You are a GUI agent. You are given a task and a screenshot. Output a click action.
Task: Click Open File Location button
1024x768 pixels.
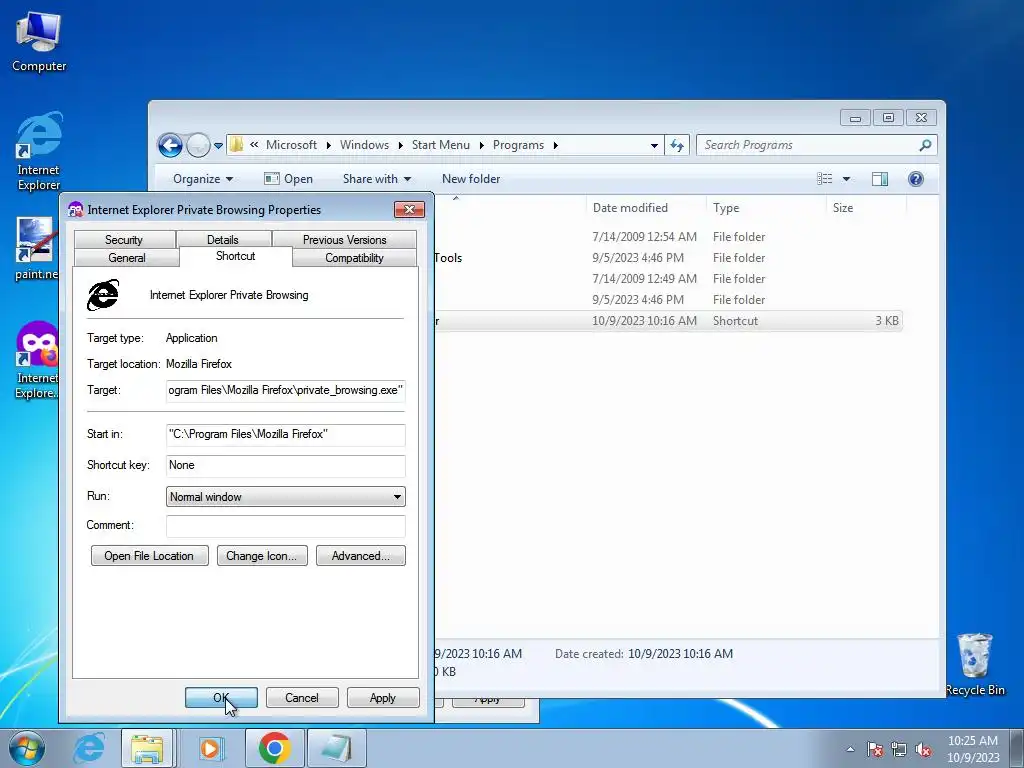coord(150,556)
